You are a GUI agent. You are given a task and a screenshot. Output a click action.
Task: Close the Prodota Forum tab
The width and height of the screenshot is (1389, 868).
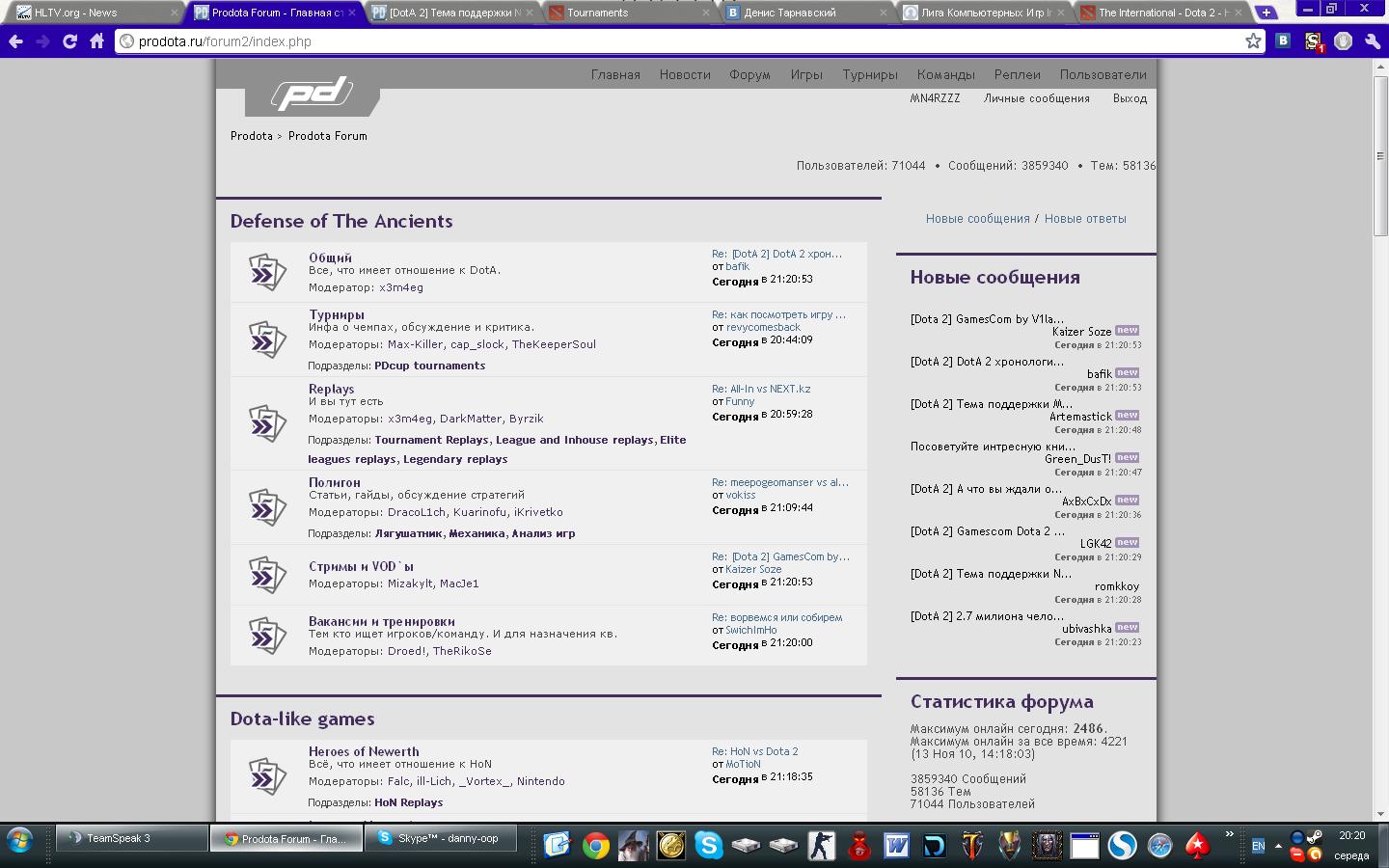tap(351, 13)
